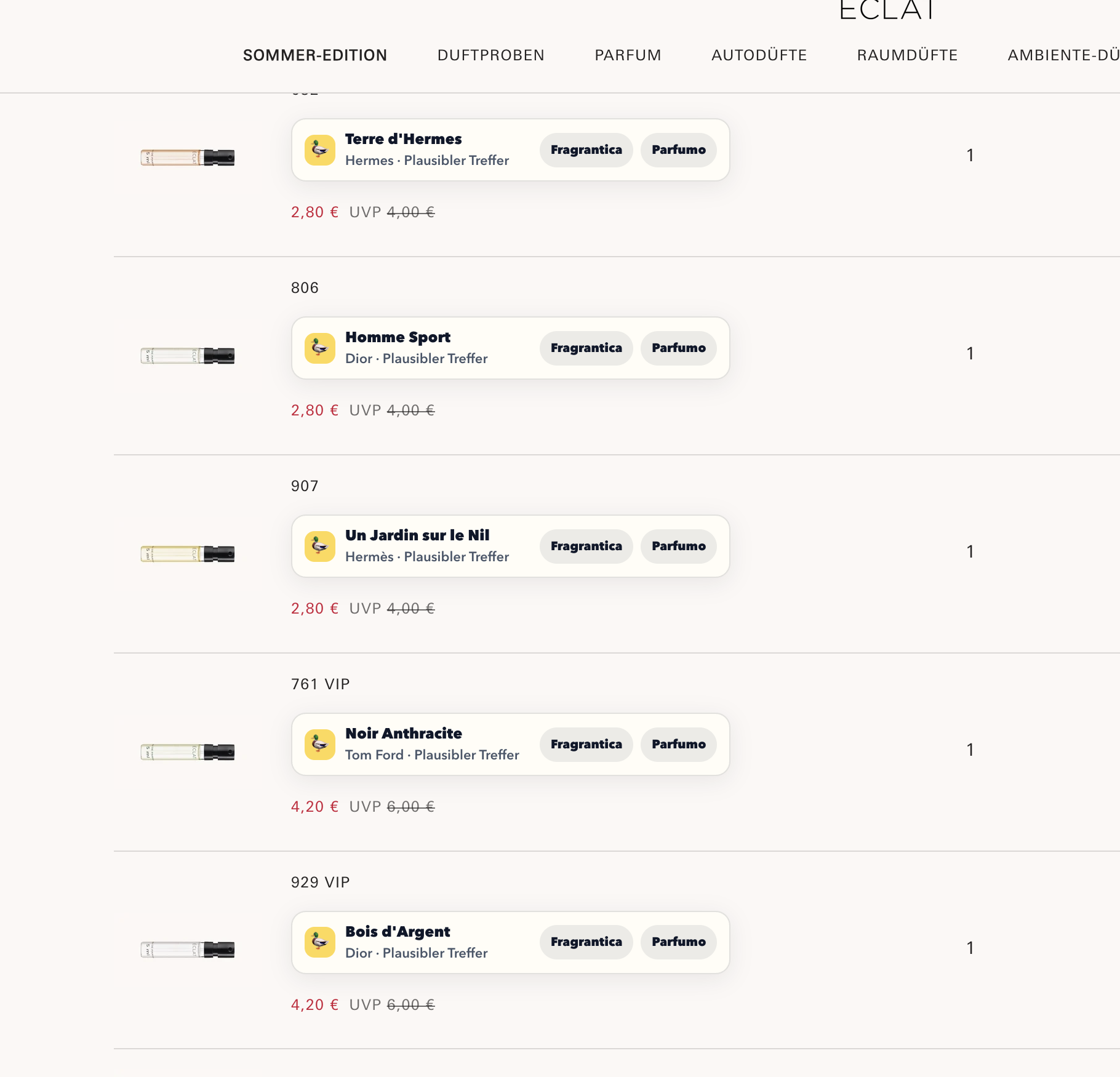Image resolution: width=1120 pixels, height=1077 pixels.
Task: Click the duck icon beside Bois d'Argent
Action: click(x=320, y=942)
